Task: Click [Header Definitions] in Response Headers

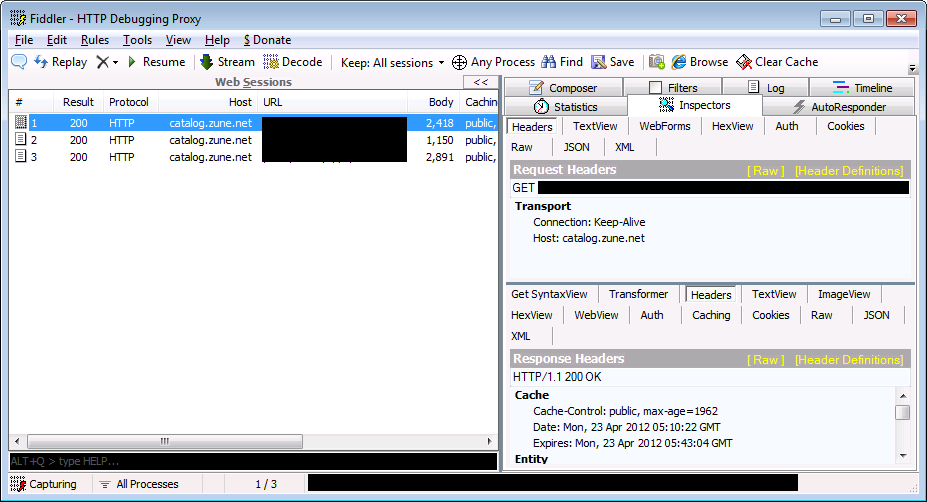Action: point(849,360)
